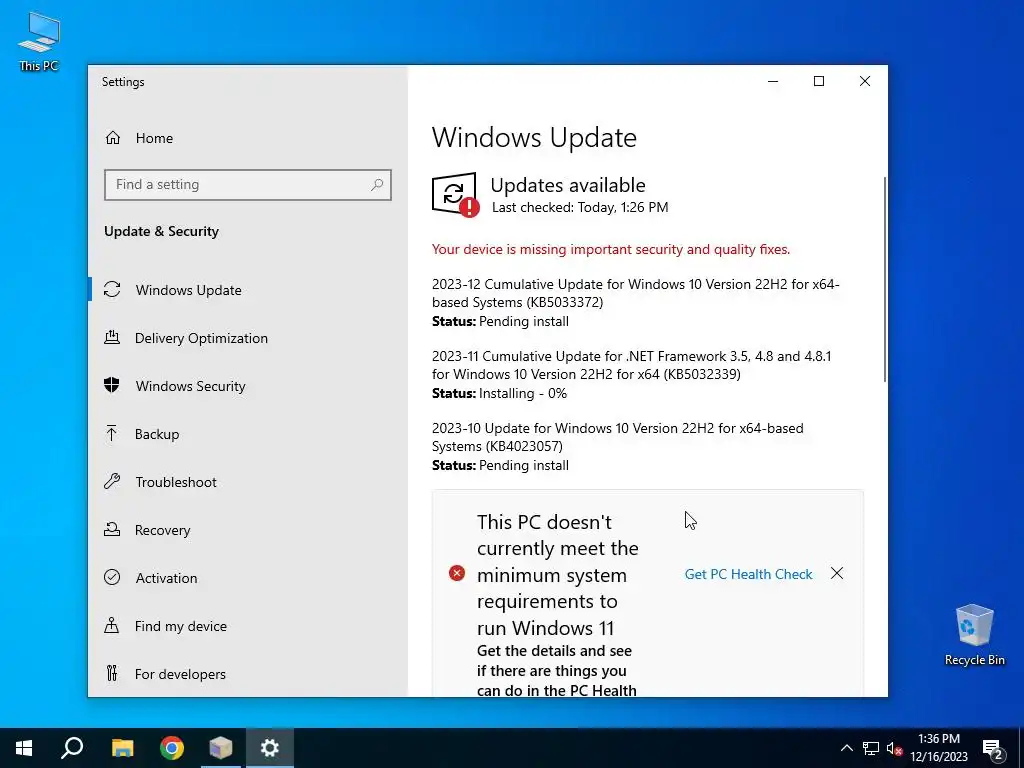Image resolution: width=1024 pixels, height=768 pixels.
Task: Click the Settings window vertical scrollbar
Action: tap(885, 280)
